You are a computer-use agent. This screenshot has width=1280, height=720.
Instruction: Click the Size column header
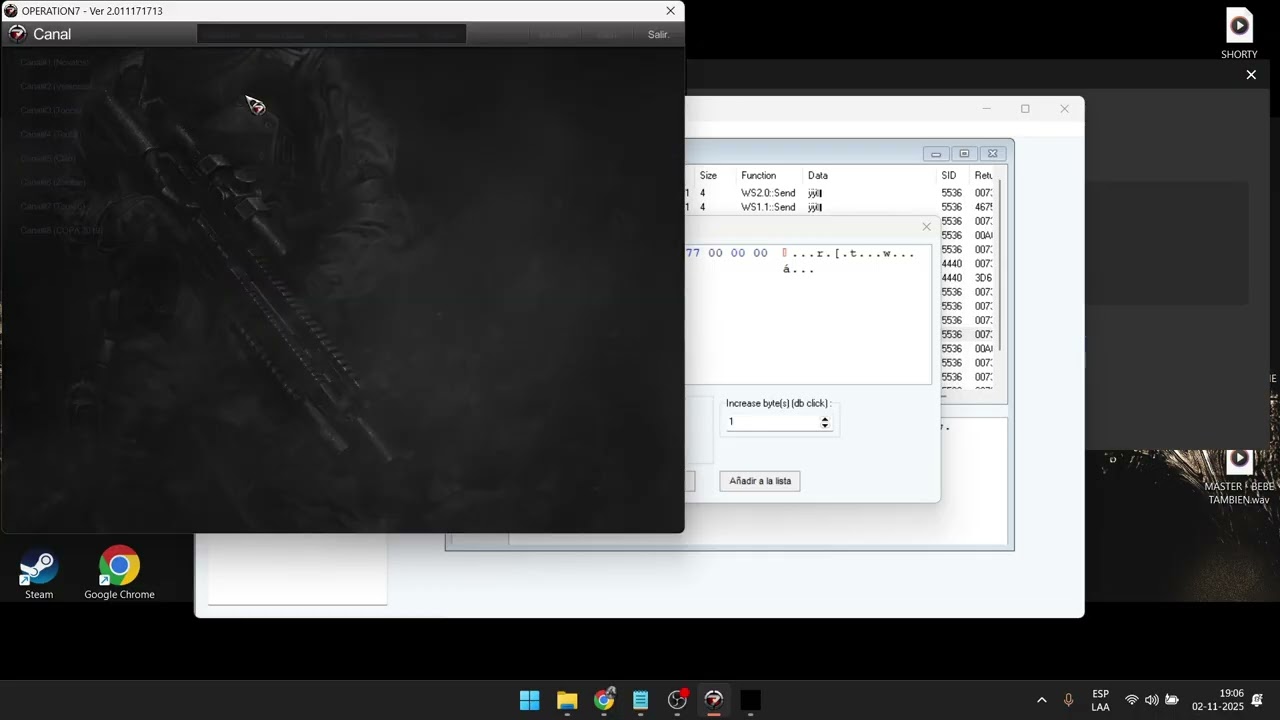pos(708,175)
